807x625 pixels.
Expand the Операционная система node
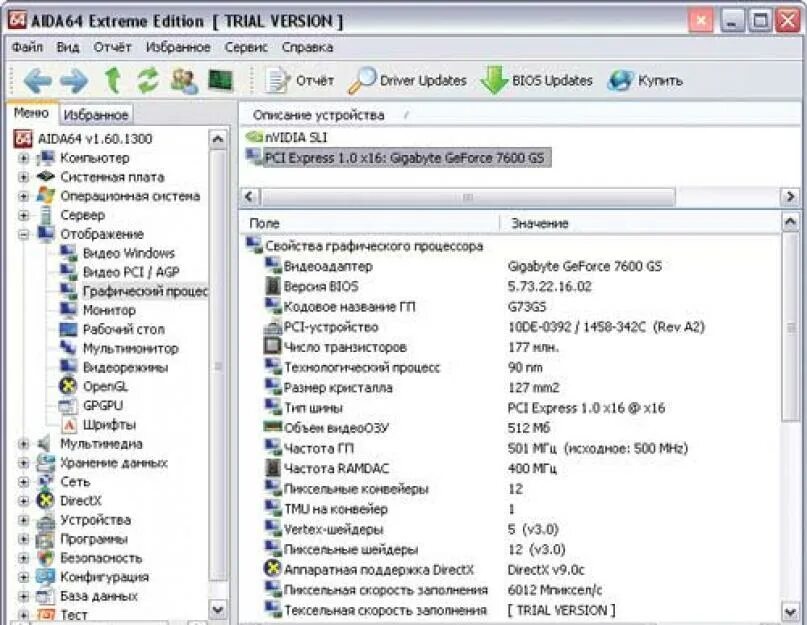point(23,196)
